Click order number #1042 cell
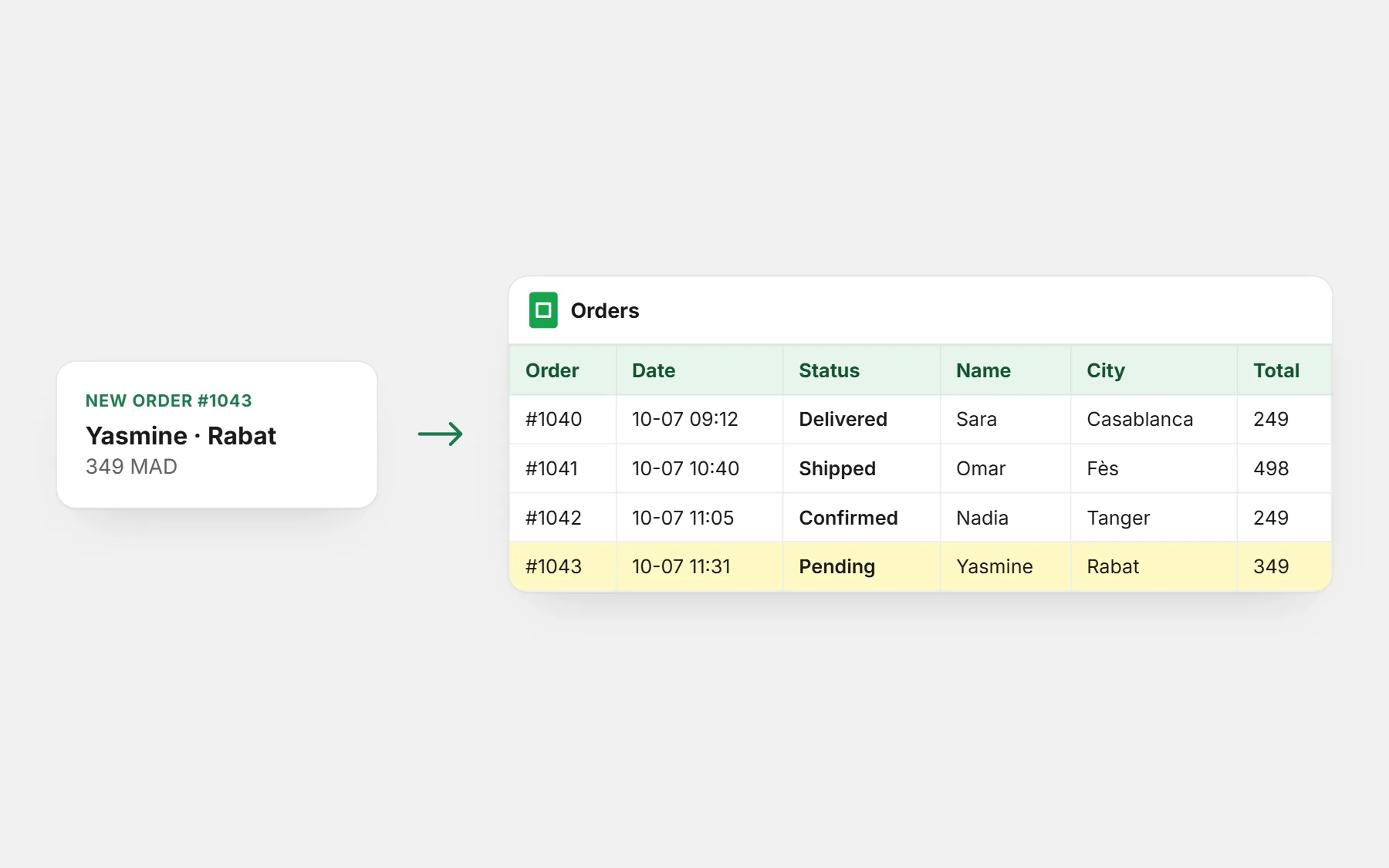This screenshot has width=1389, height=868. [563, 518]
